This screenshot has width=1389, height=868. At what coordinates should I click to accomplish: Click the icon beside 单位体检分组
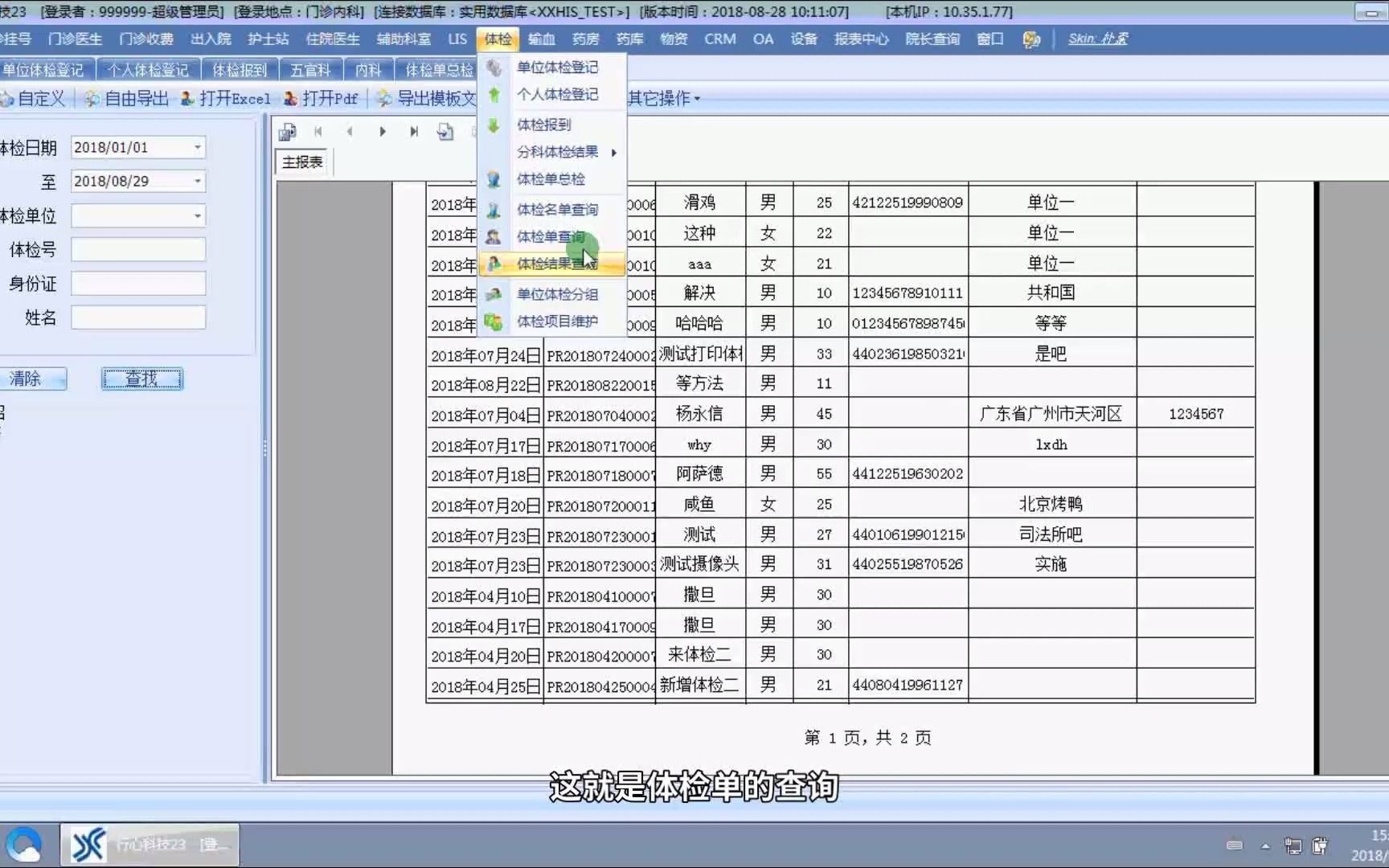494,294
